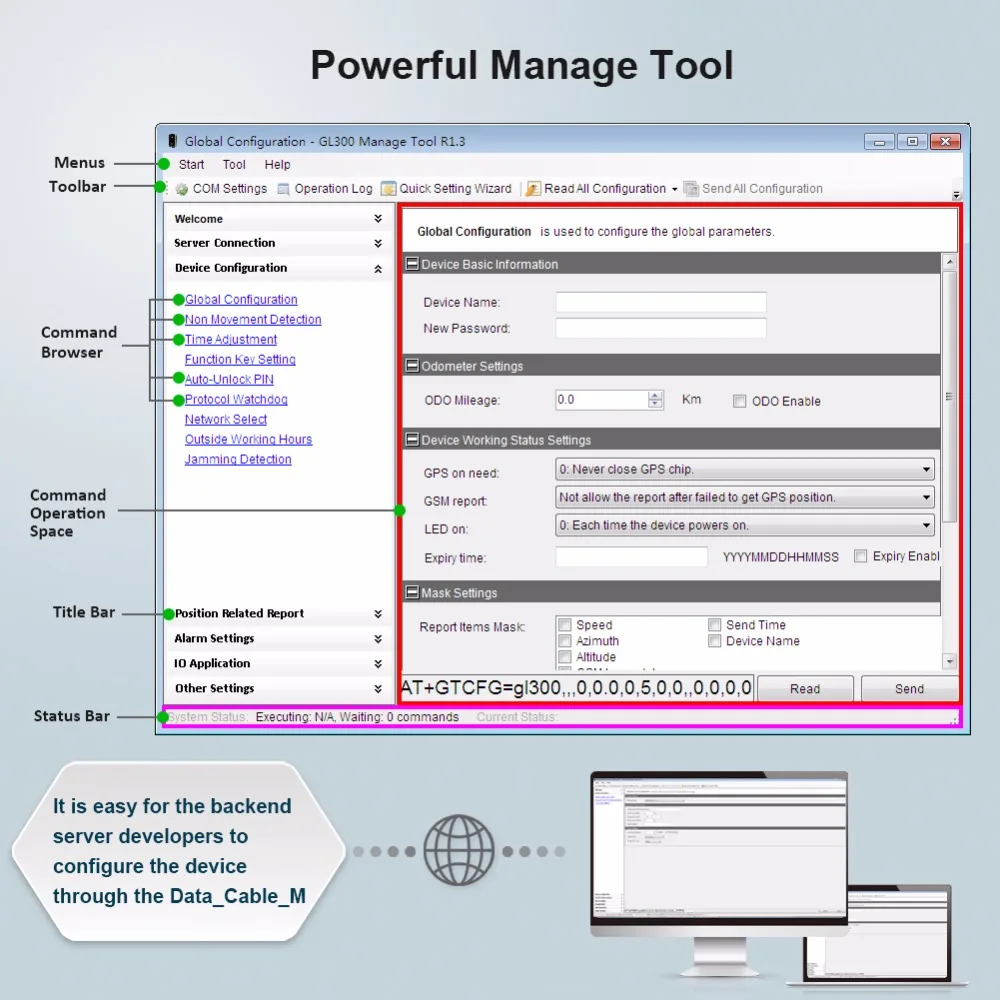The image size is (1000, 1000).
Task: Decrease ODO Mileage with down stepper
Action: [655, 404]
